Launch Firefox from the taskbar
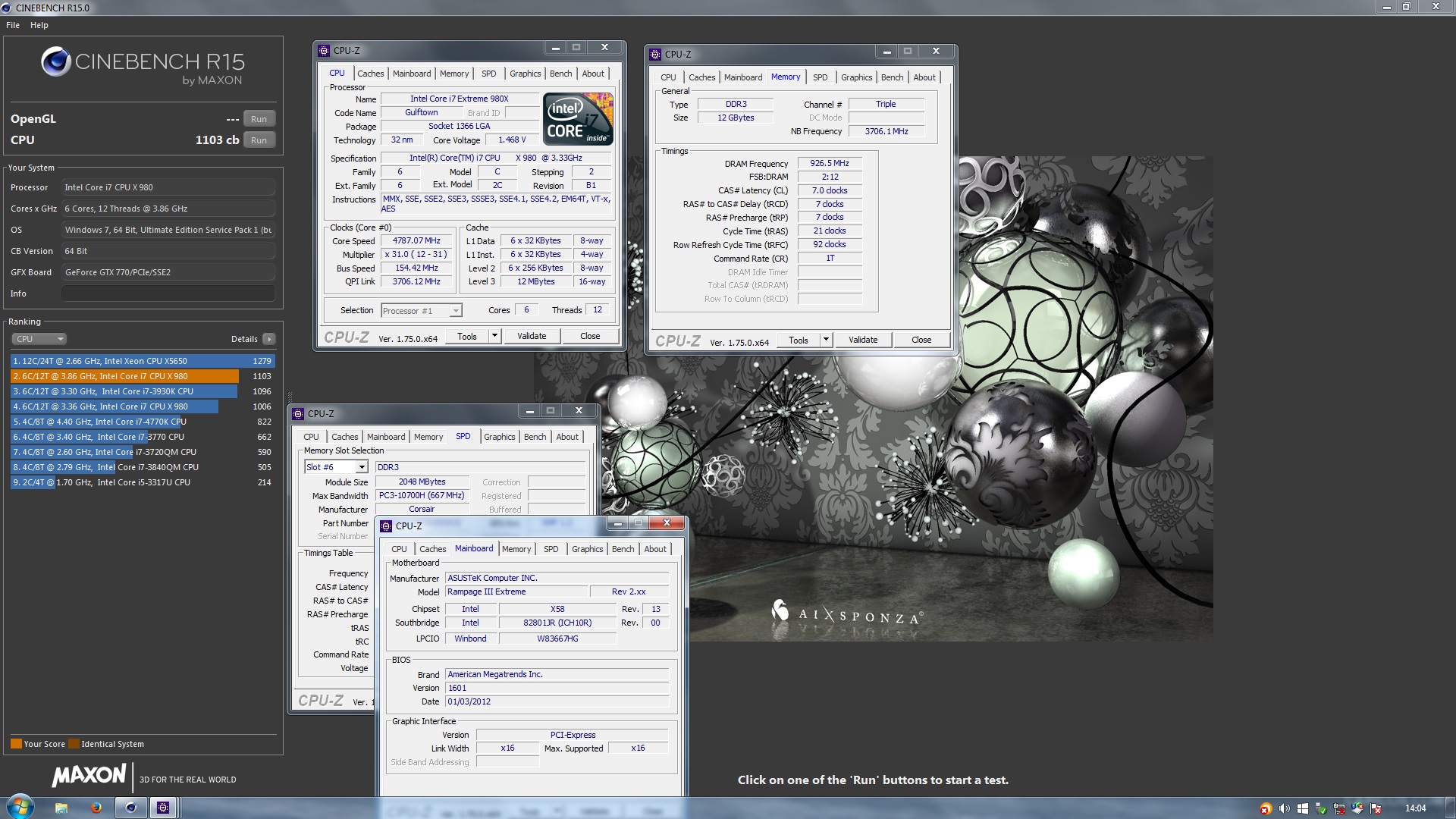Screen dimensions: 1456x819 96,808
